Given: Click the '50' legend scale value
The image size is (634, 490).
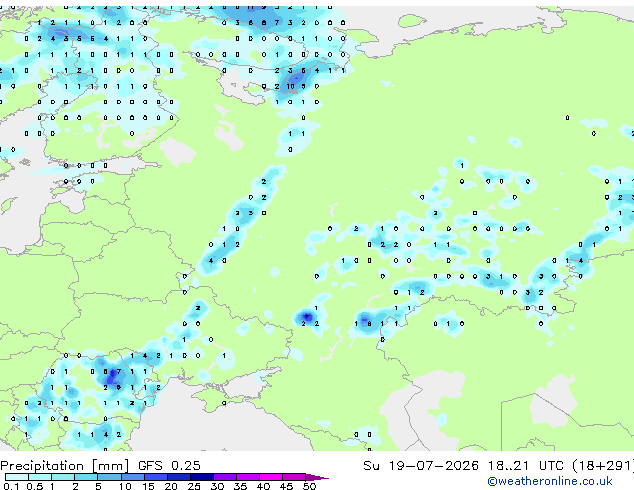Looking at the screenshot, I should pos(310,486).
